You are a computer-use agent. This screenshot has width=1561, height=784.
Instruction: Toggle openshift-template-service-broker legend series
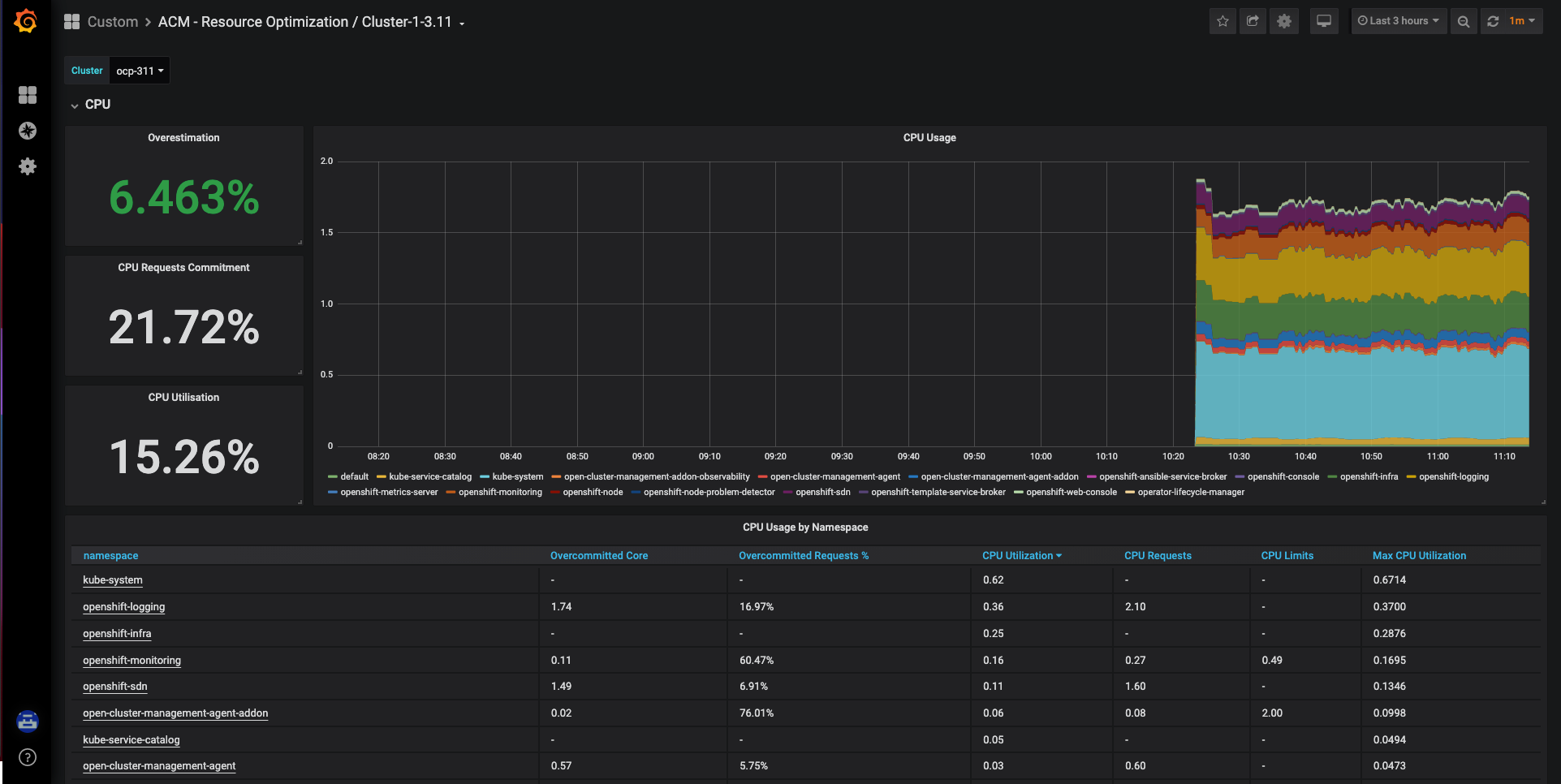pos(938,493)
